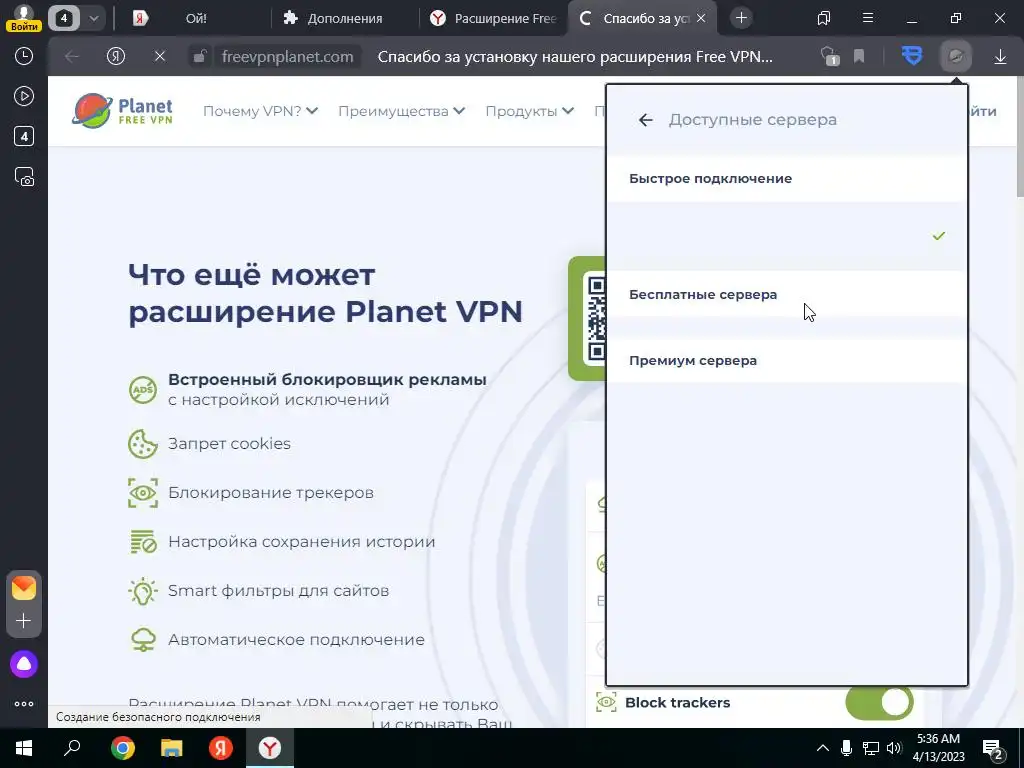Expand Быстрое подключение section
Viewport: 1024px width, 768px height.
786,178
